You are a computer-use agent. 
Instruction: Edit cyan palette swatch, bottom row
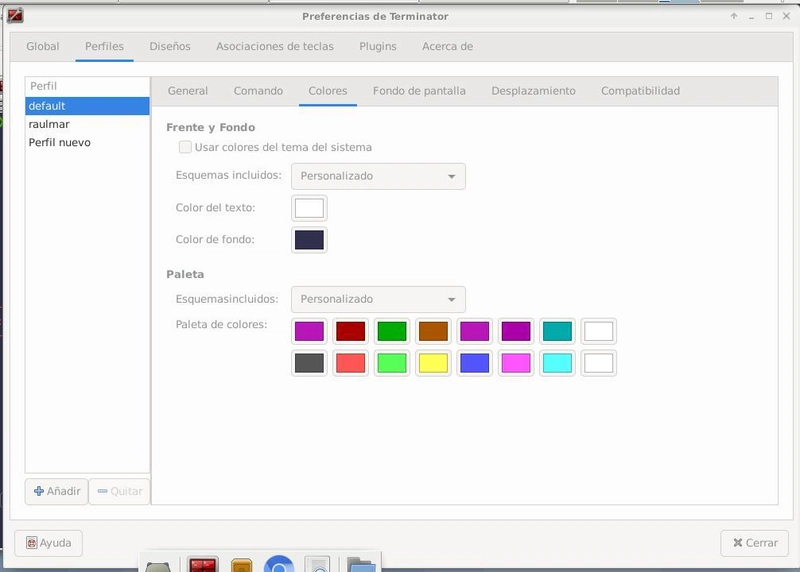tap(557, 363)
